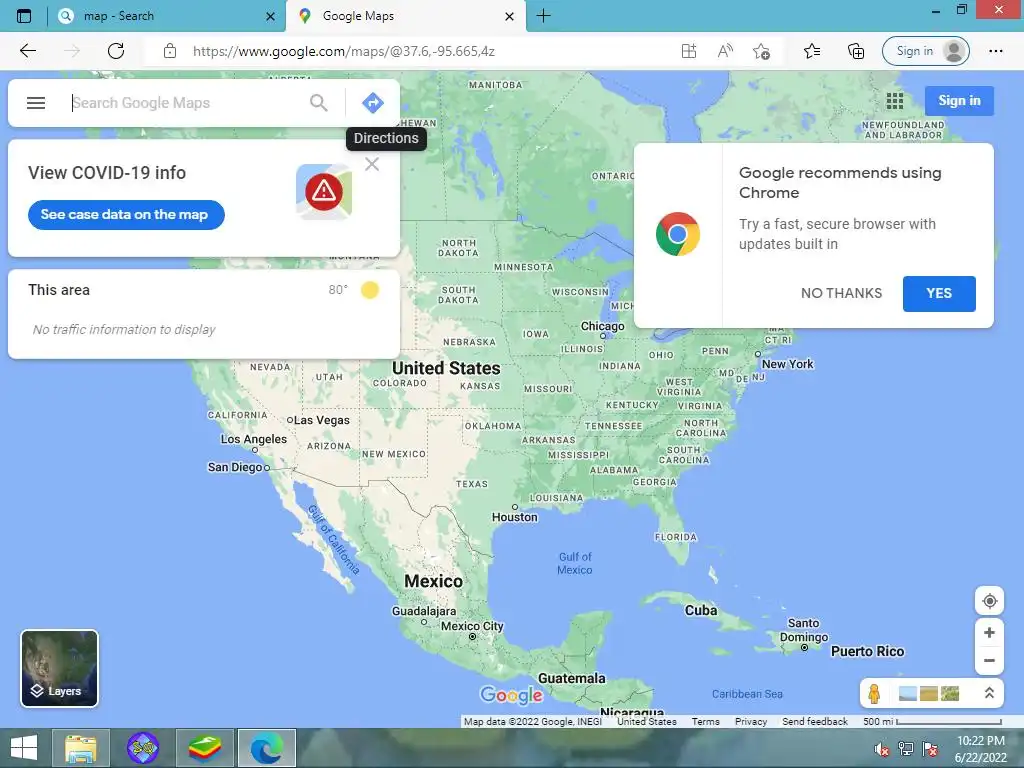Open the Google apps grid
The height and width of the screenshot is (768, 1024).
895,101
